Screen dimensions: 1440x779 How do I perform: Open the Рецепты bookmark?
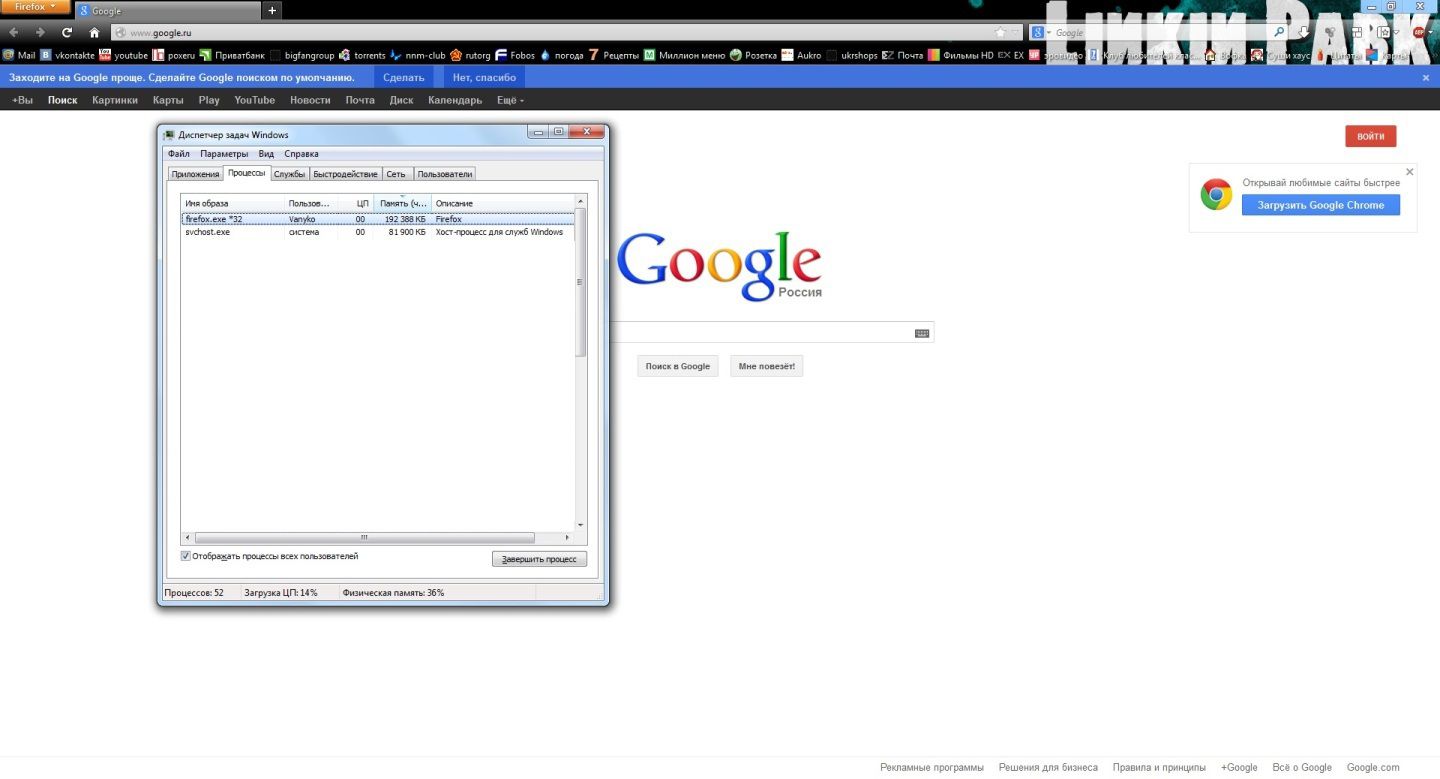tap(613, 55)
